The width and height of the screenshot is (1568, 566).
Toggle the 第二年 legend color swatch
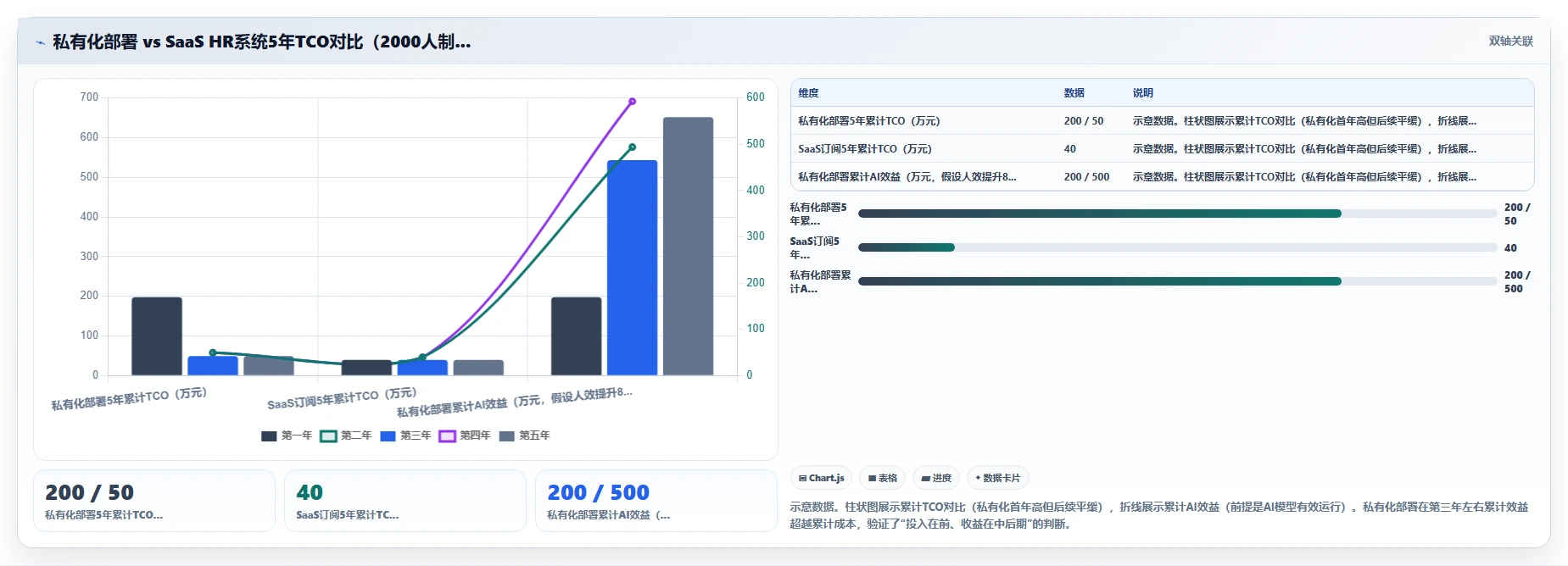coord(328,436)
